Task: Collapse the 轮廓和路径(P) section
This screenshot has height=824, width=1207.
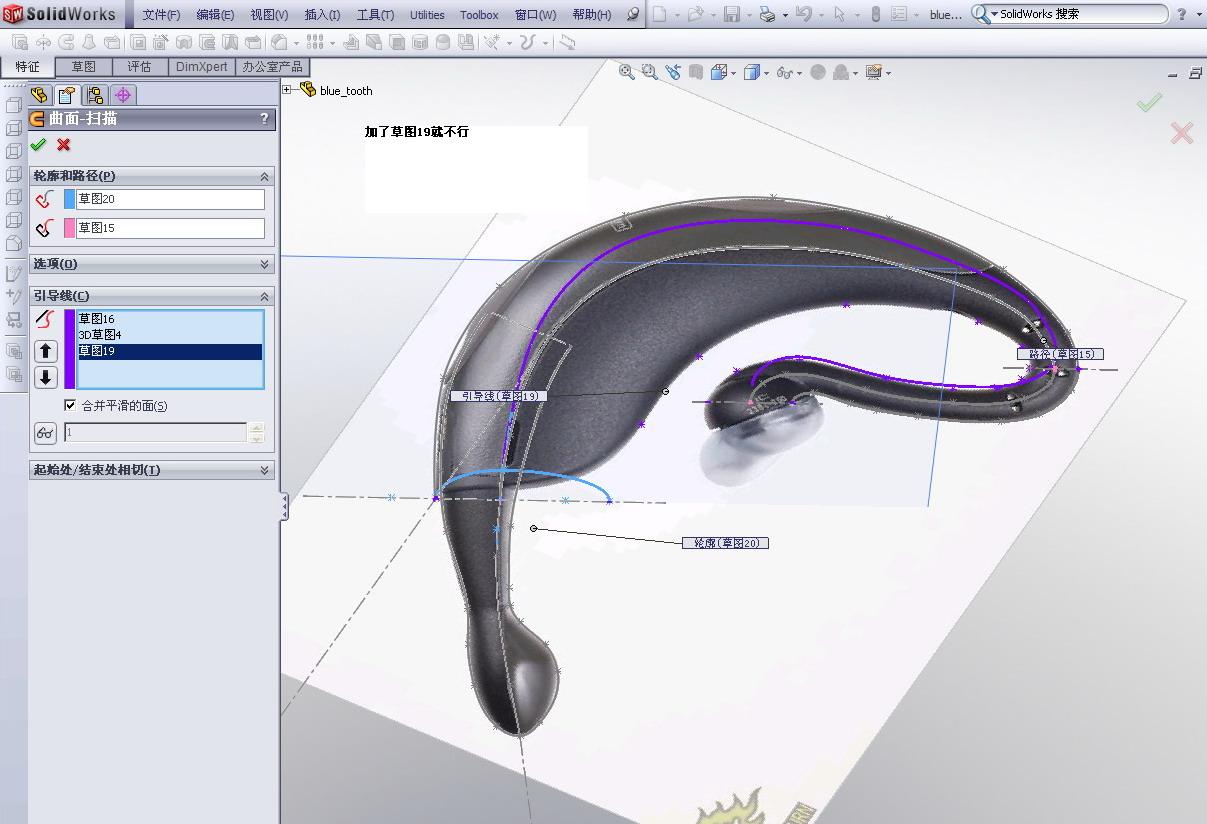Action: (265, 176)
